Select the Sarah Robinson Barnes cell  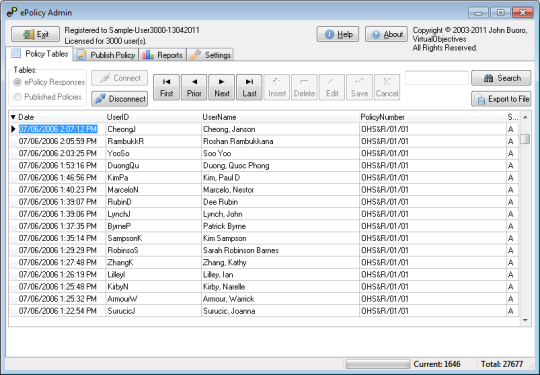[x=280, y=250]
